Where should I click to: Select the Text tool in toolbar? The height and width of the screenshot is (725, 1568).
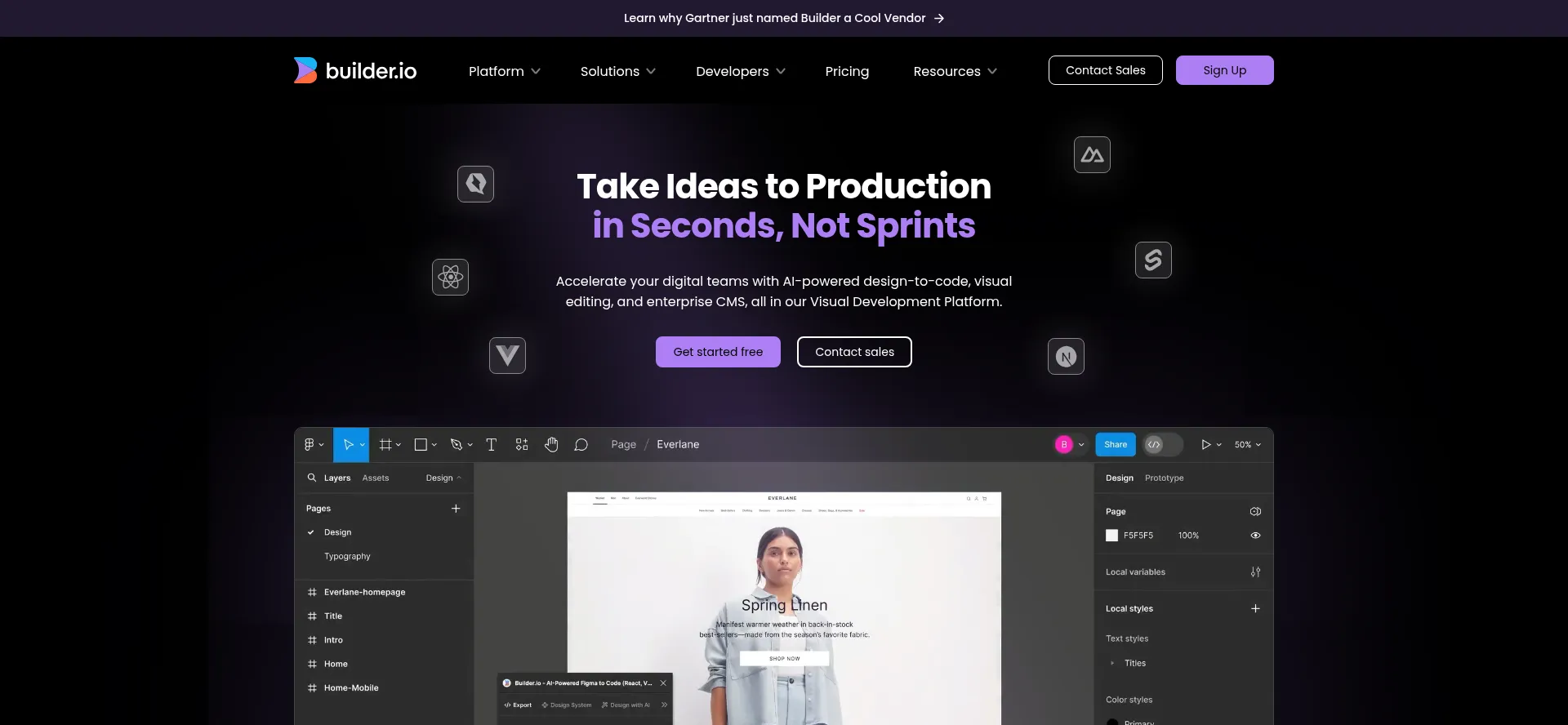coord(491,444)
